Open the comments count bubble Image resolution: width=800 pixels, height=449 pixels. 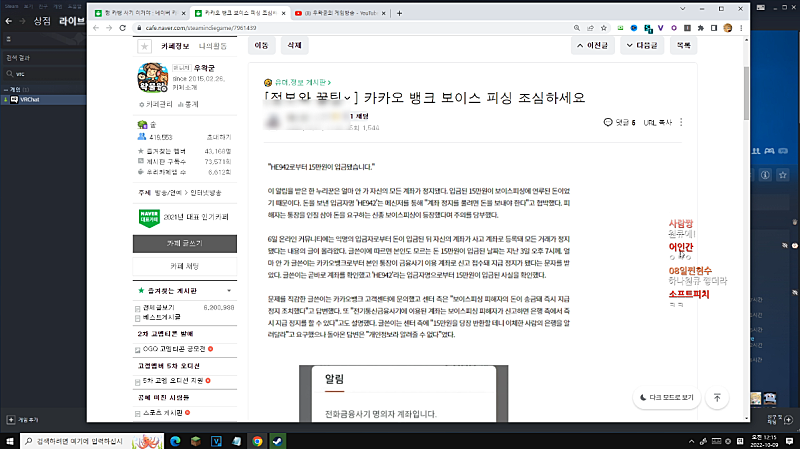619,122
